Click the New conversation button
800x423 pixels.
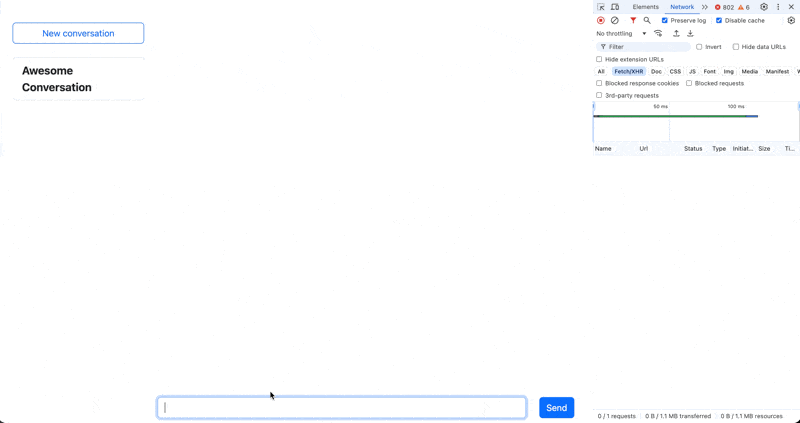click(78, 33)
